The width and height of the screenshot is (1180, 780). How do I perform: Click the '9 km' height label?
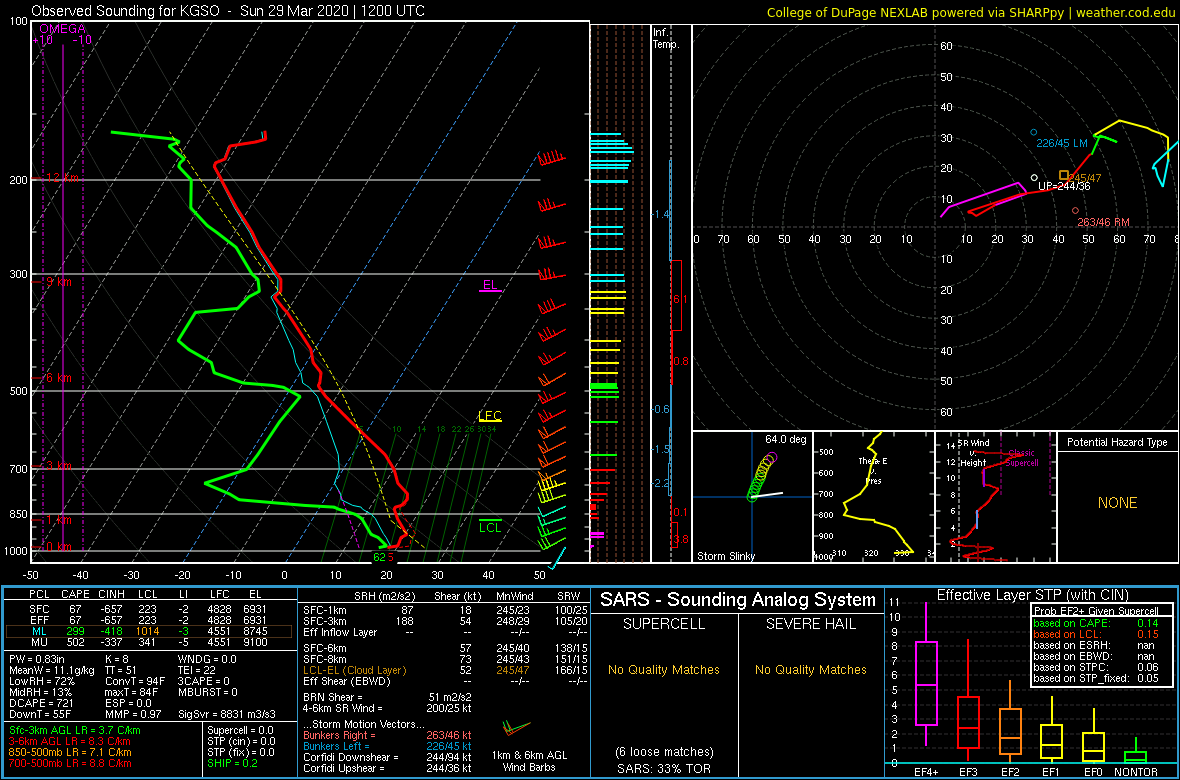click(57, 282)
